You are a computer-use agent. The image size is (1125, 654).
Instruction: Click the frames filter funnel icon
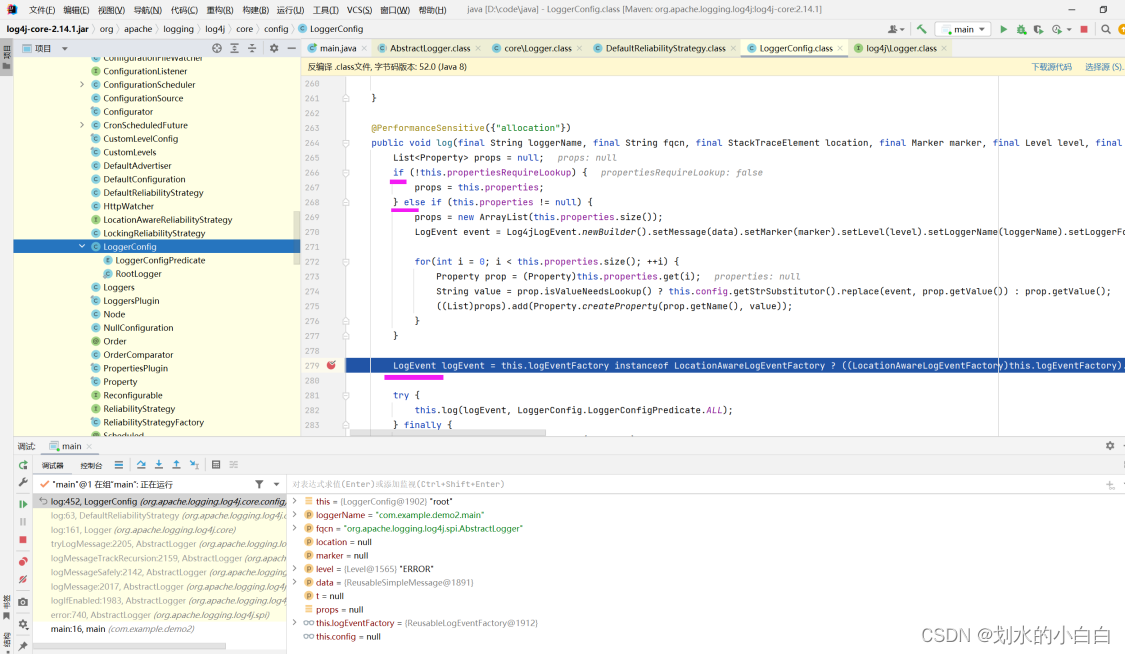point(259,484)
